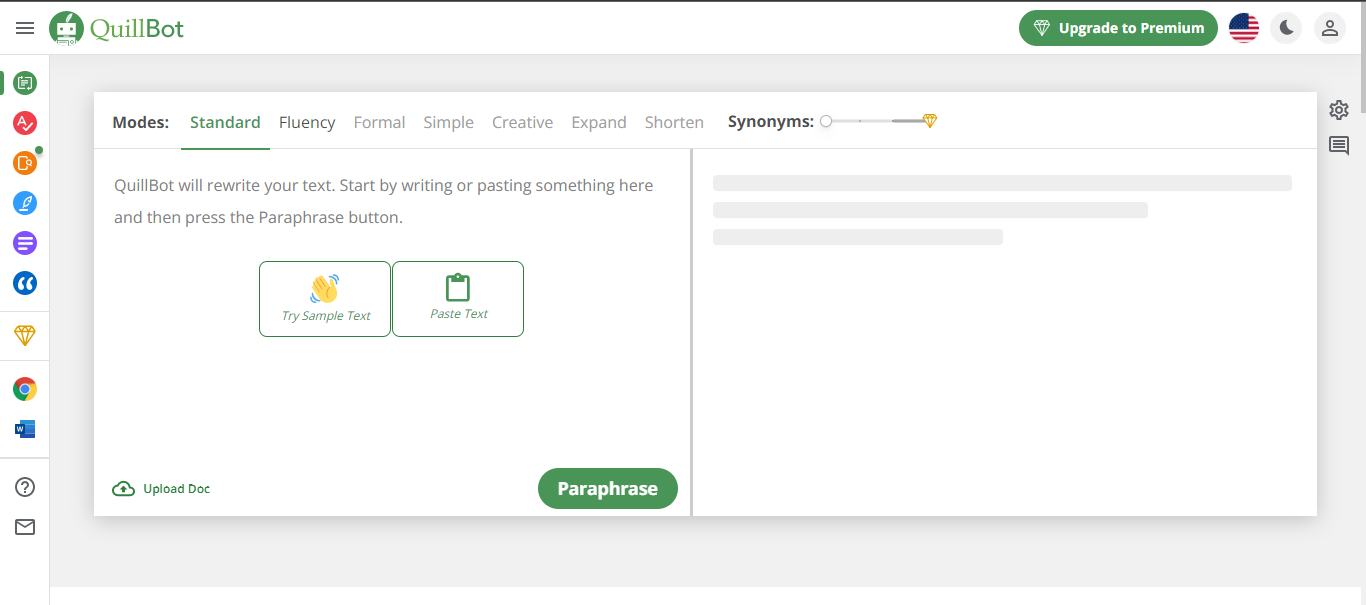Open the Contact mail icon
The width and height of the screenshot is (1366, 605).
click(25, 527)
